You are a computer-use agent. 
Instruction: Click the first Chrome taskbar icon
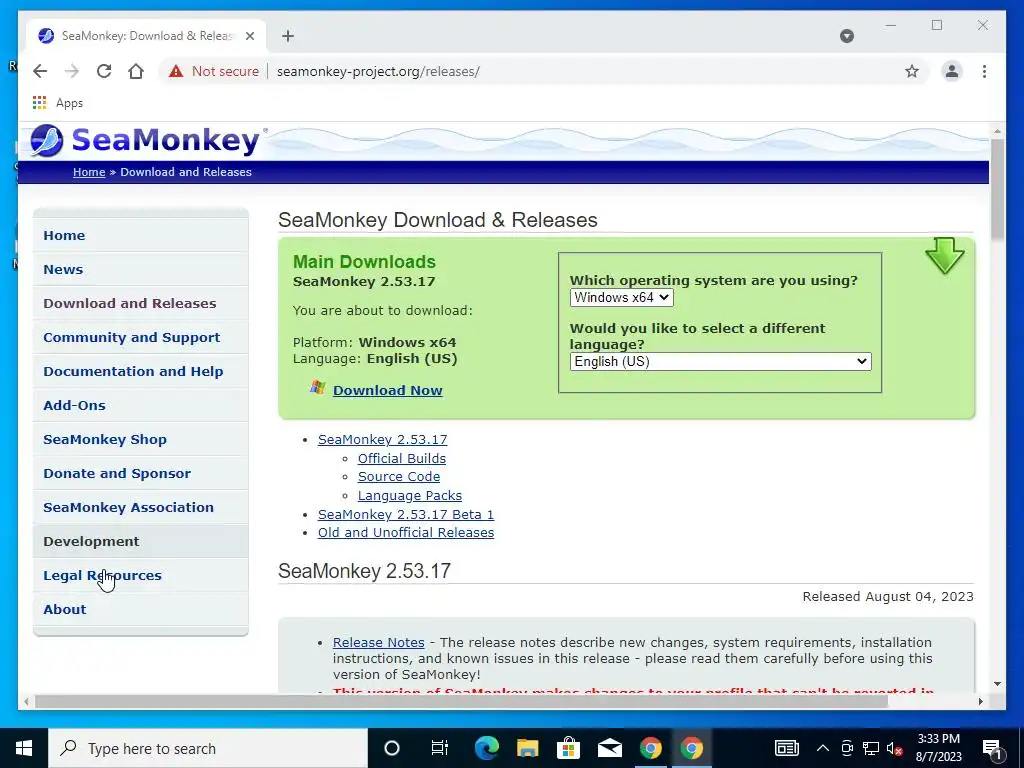[650, 748]
